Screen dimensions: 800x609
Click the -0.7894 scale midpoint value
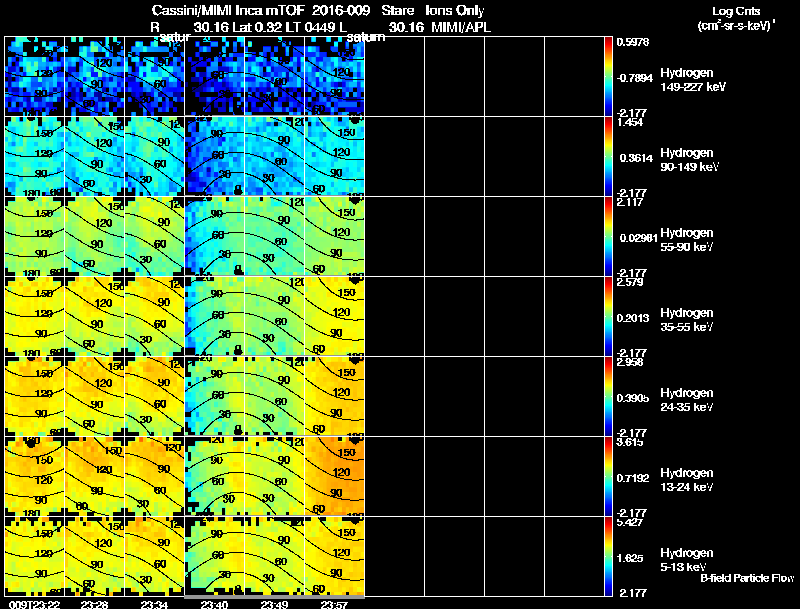[x=634, y=78]
